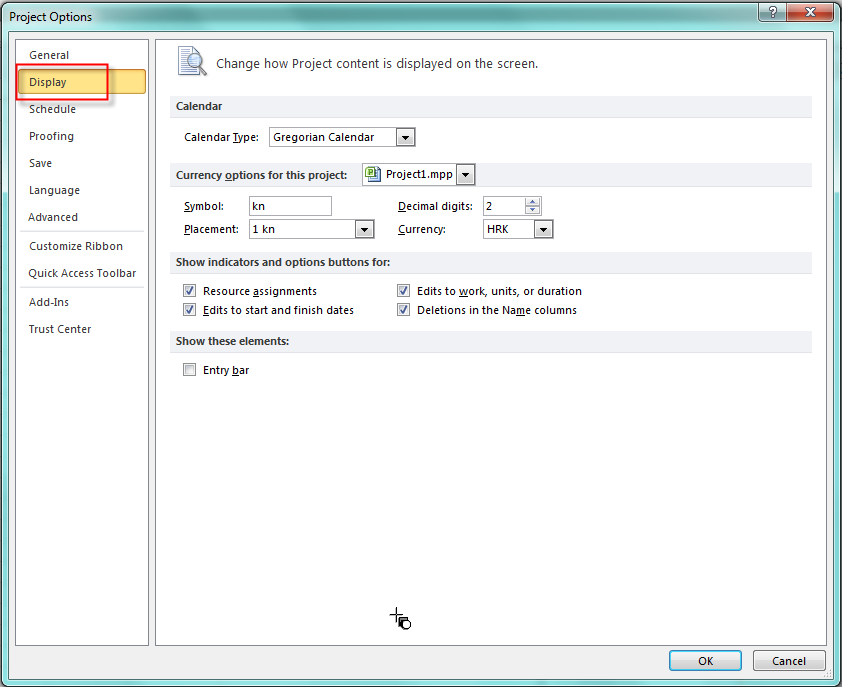Uncheck Edits to start and finish dates
Viewport: 842px width, 687px height.
(189, 310)
